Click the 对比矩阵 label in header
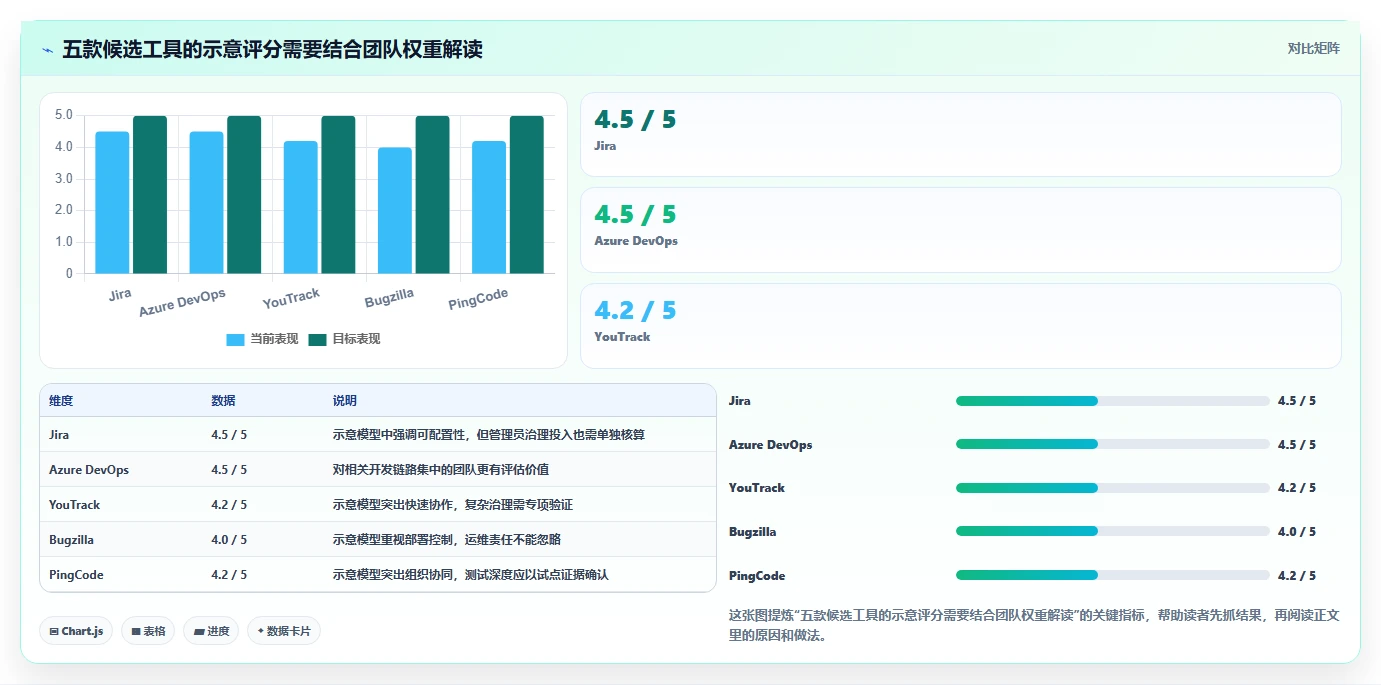Viewport: 1381px width, 685px height. coord(1313,48)
